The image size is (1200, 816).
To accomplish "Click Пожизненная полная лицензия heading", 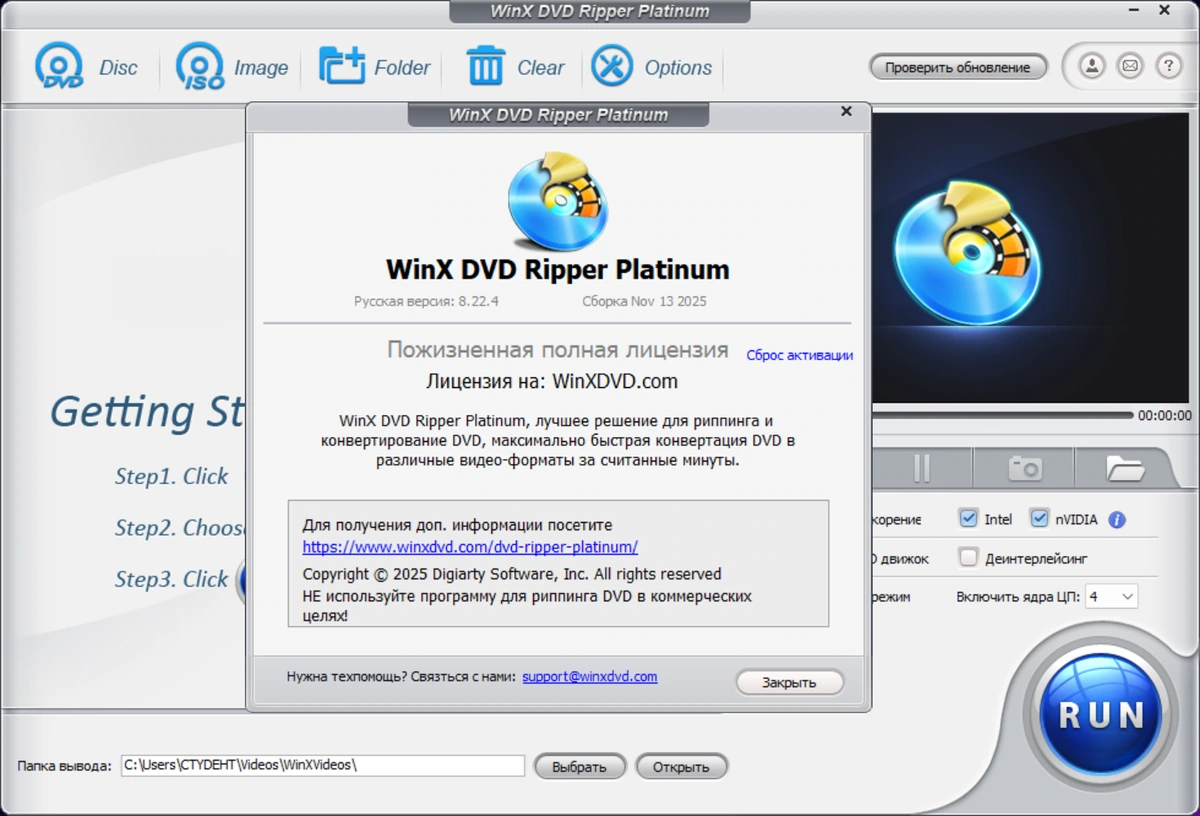I will 558,350.
